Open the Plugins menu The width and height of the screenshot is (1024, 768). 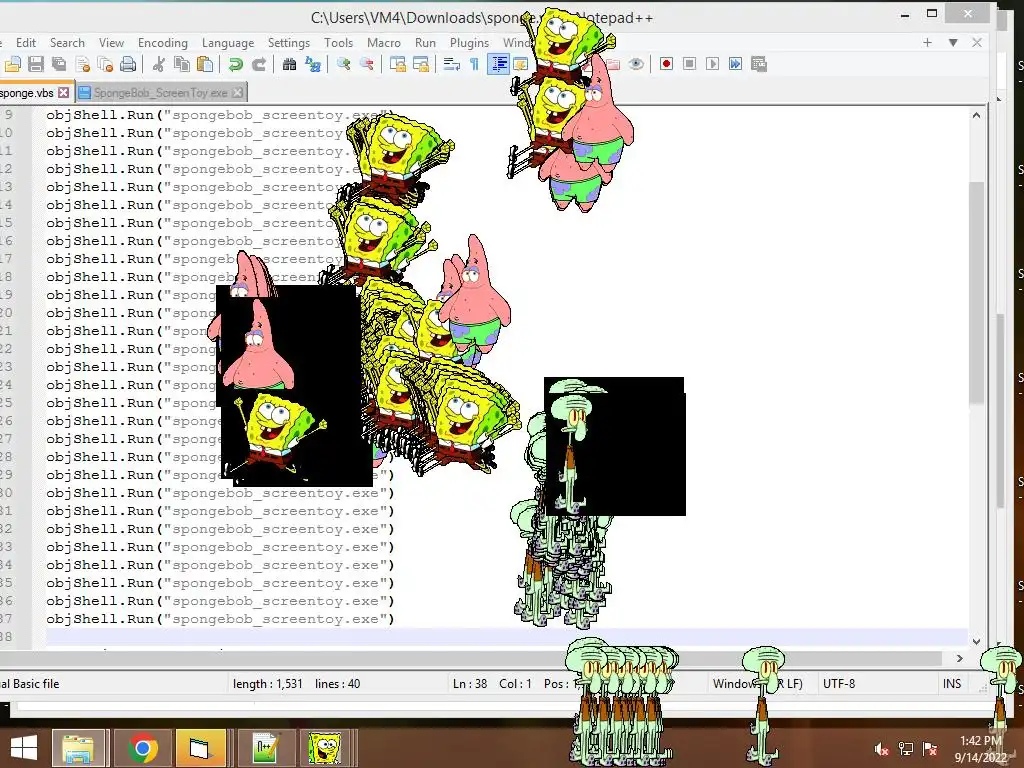tap(469, 42)
